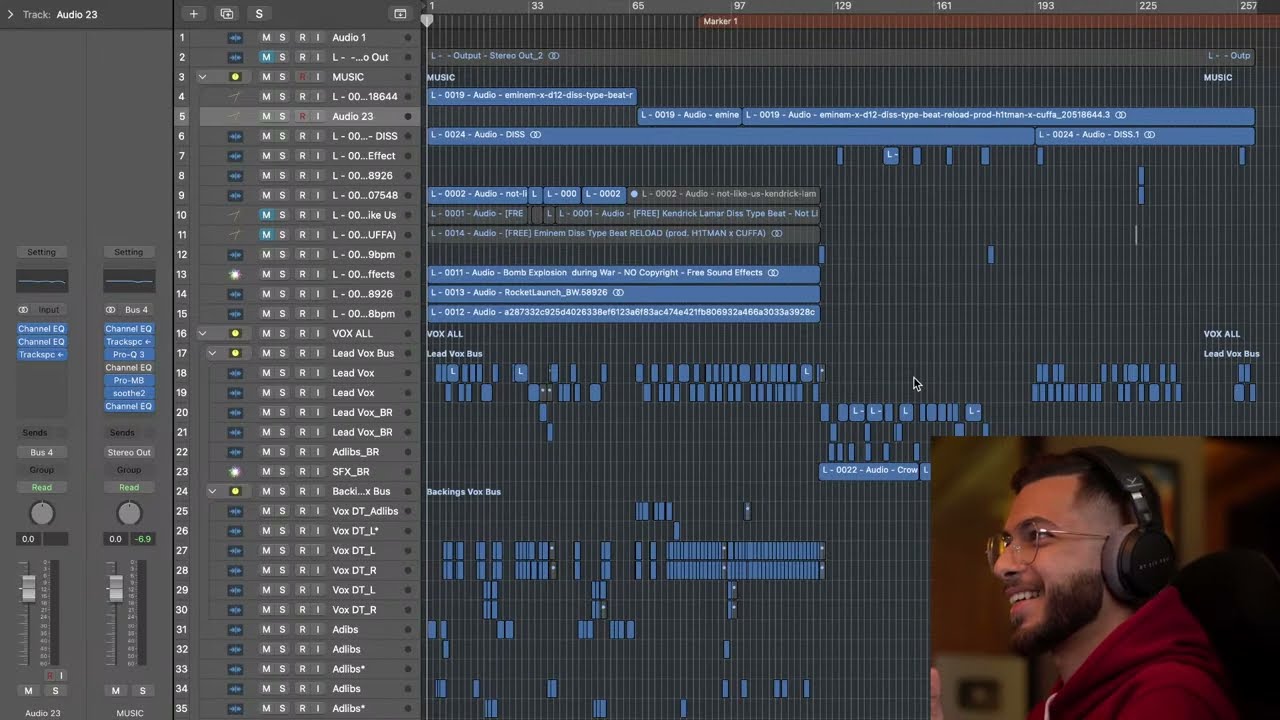The height and width of the screenshot is (720, 1280).
Task: Click the yellow stack icon on MUSIC track
Action: [235, 77]
